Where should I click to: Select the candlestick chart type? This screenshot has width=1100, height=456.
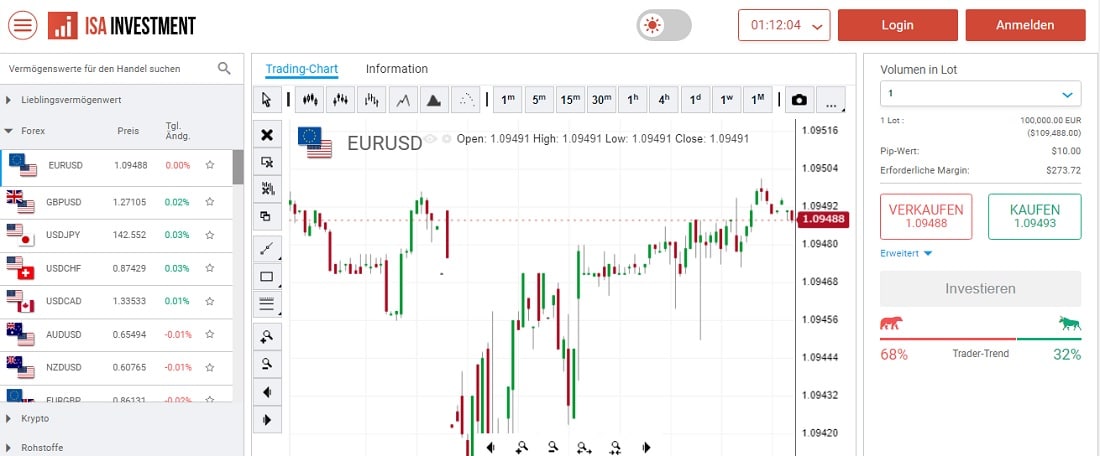point(309,99)
